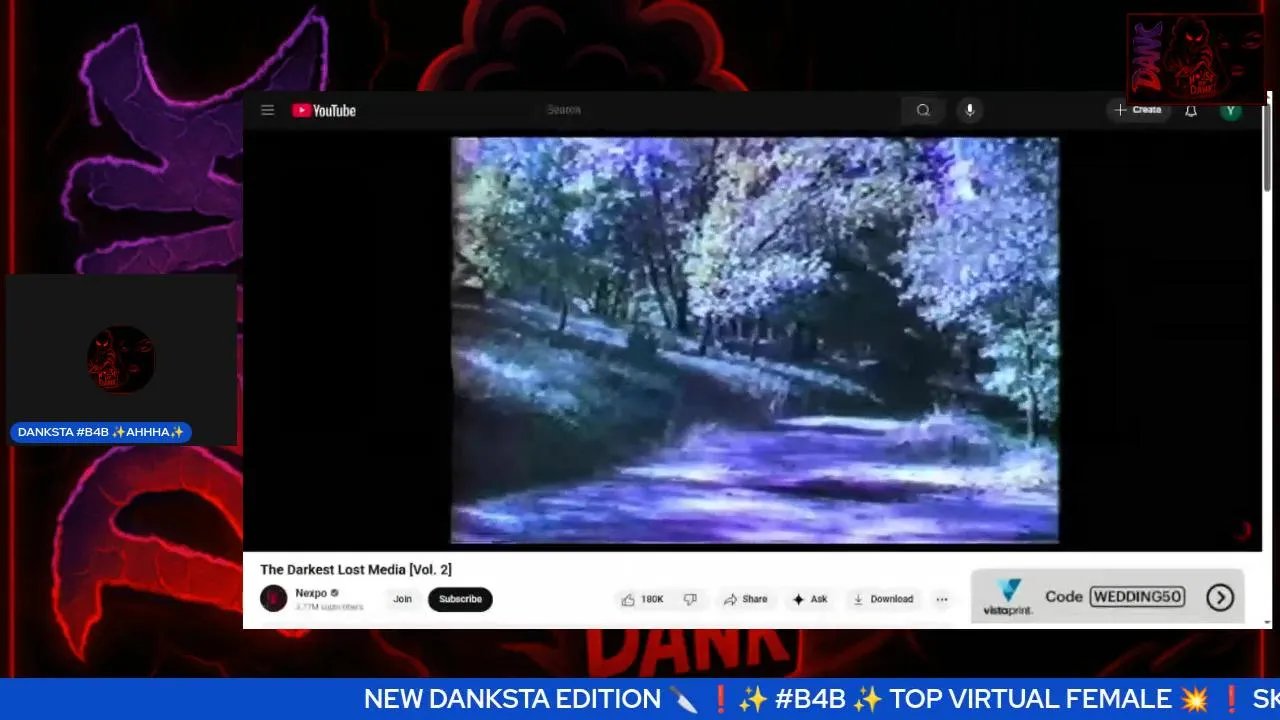Open the more actions ellipsis menu
Screen dimensions: 1280x720
point(941,599)
